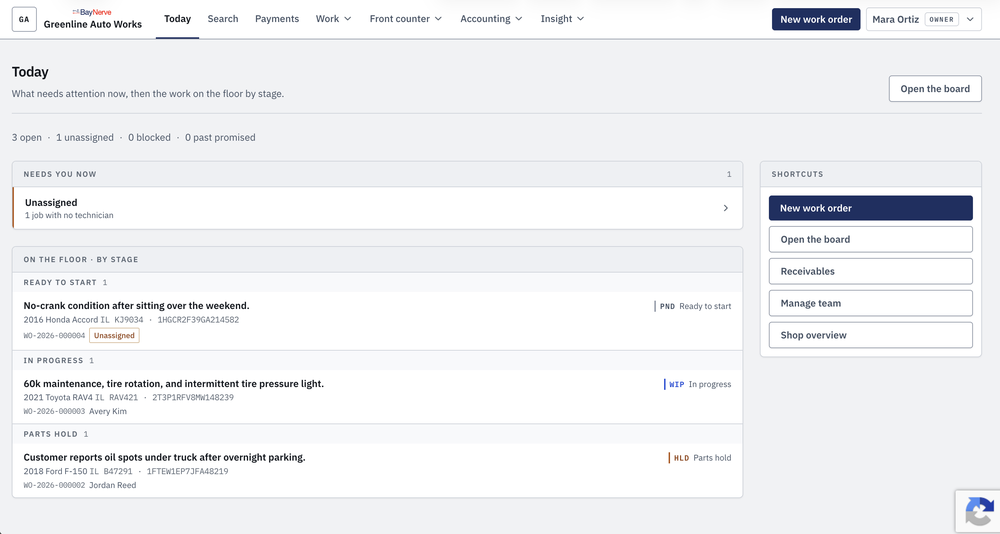Open the oil spots under truck work order

tap(378, 471)
